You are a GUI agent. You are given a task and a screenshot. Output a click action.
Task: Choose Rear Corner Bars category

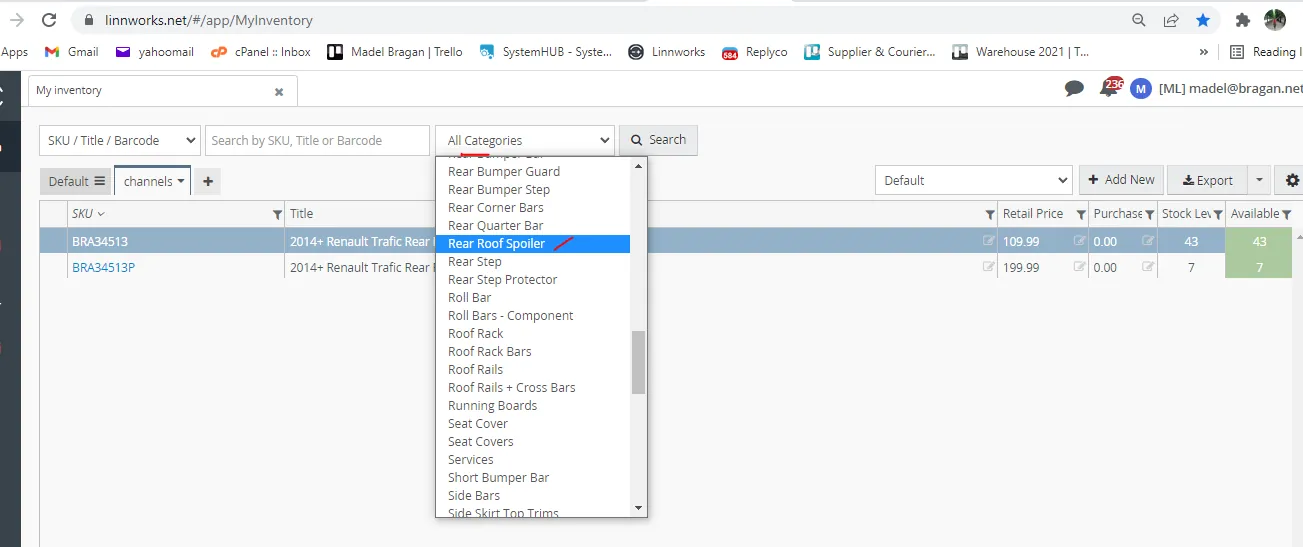[496, 207]
